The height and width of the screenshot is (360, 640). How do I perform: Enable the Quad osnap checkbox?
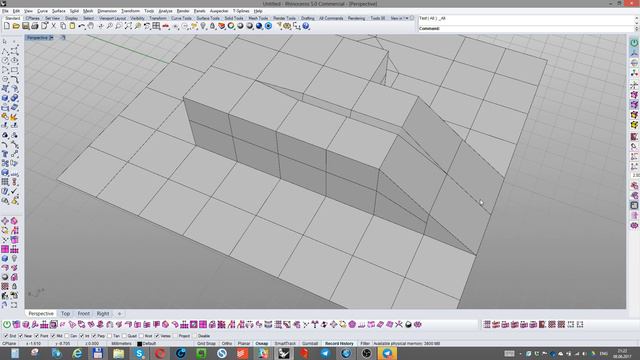124,336
